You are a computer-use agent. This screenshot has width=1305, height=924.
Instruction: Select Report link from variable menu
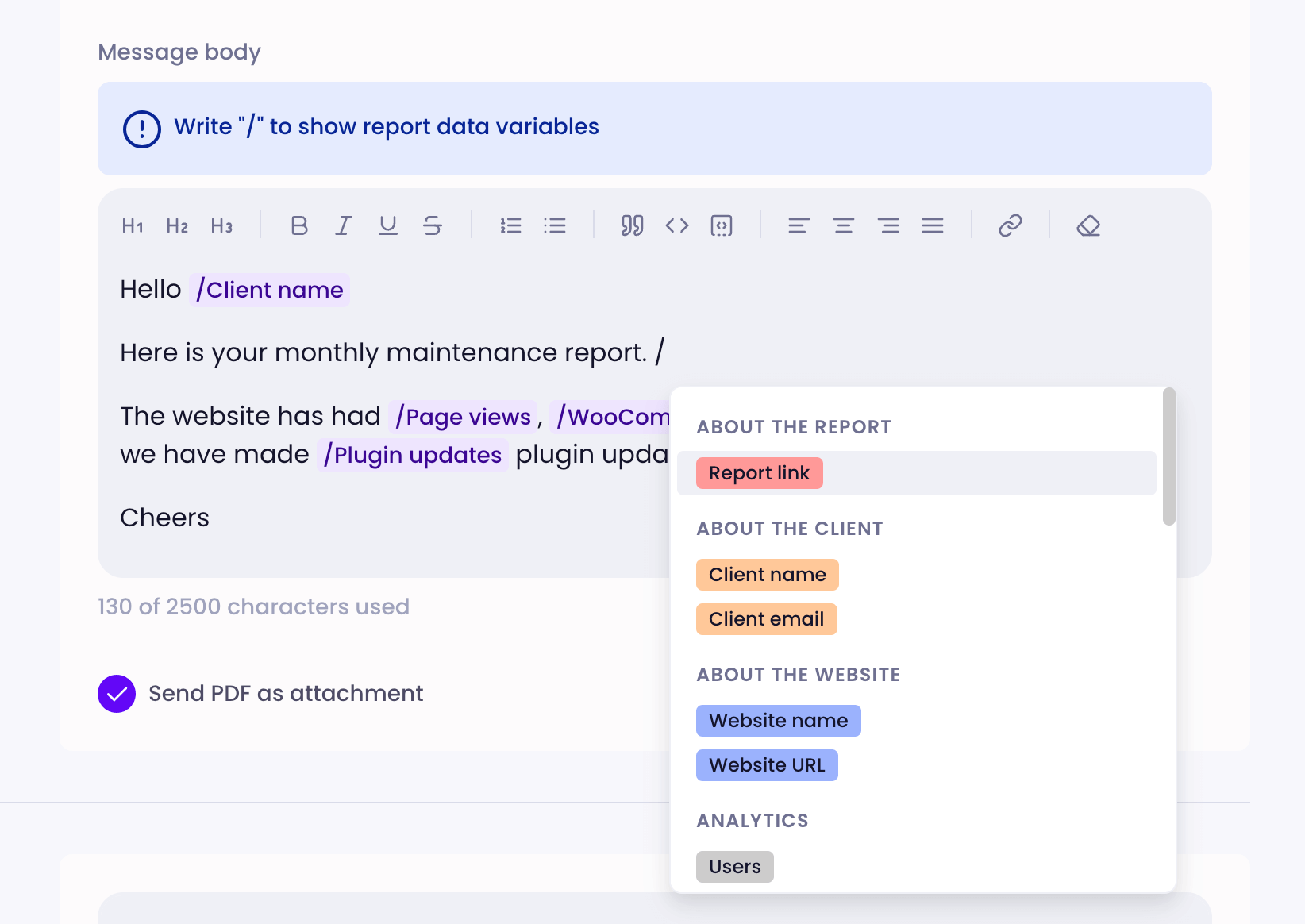[759, 472]
